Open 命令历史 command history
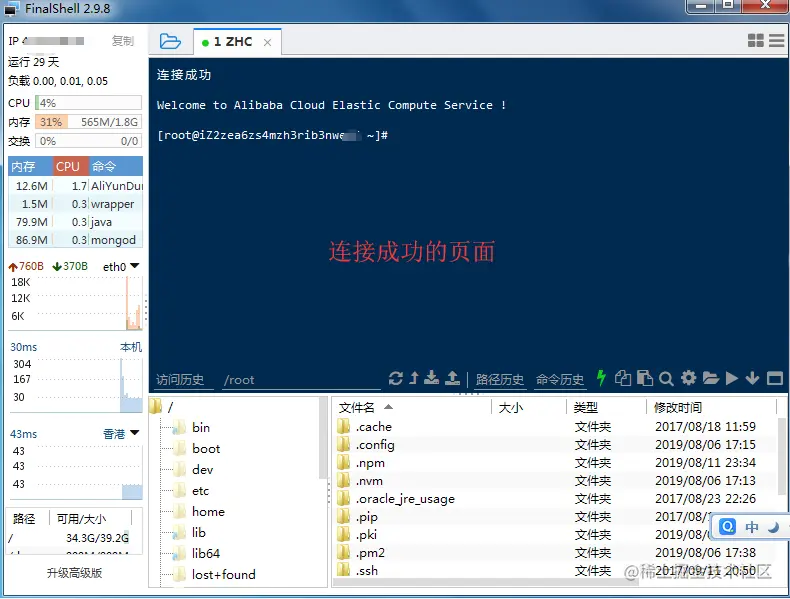The image size is (790, 599). click(560, 379)
